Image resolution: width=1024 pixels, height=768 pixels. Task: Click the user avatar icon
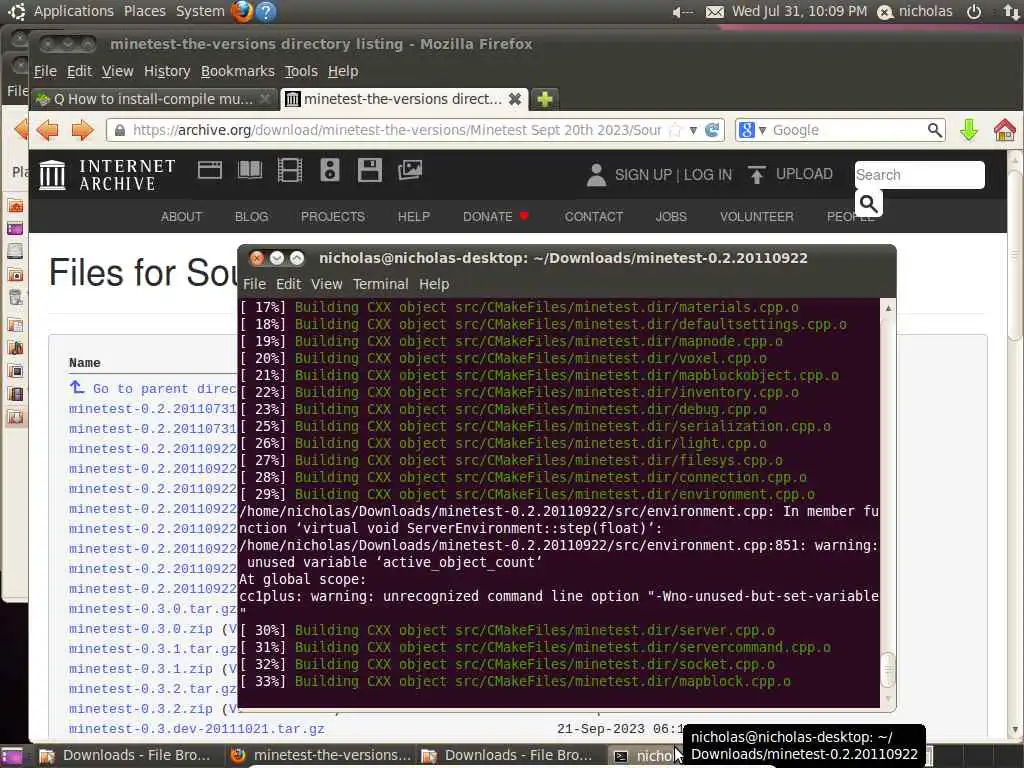(x=596, y=175)
